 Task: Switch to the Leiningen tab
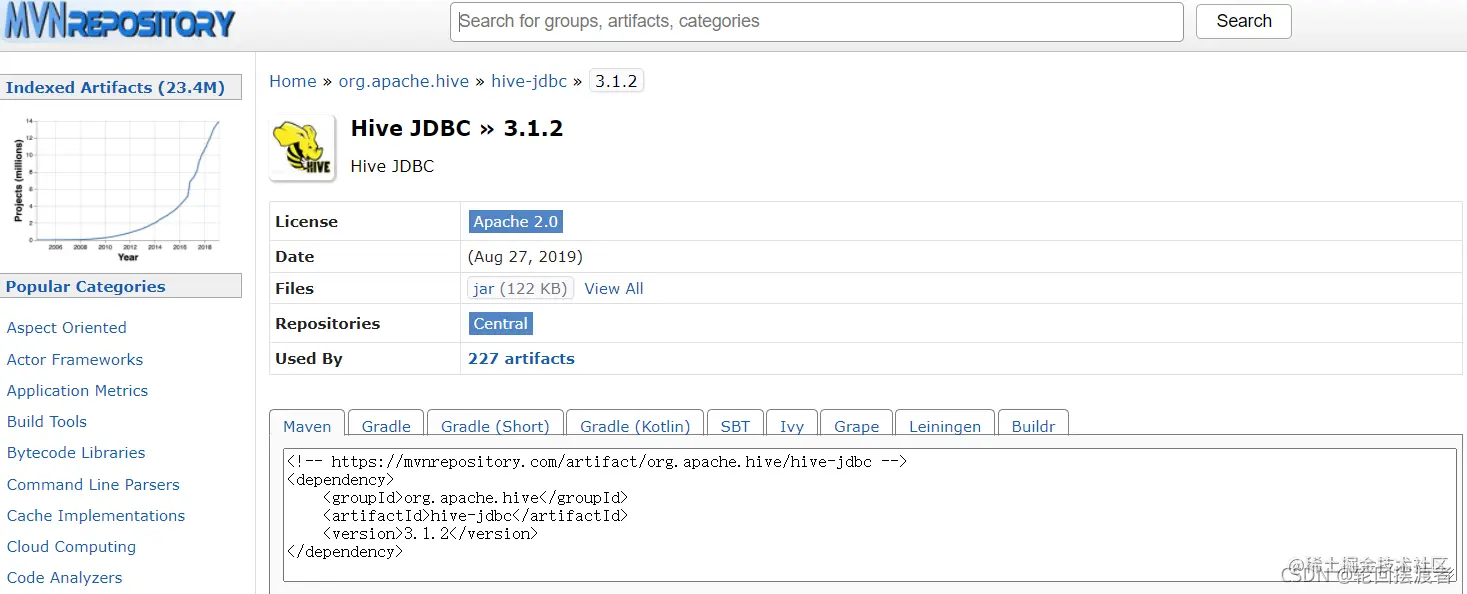click(945, 425)
